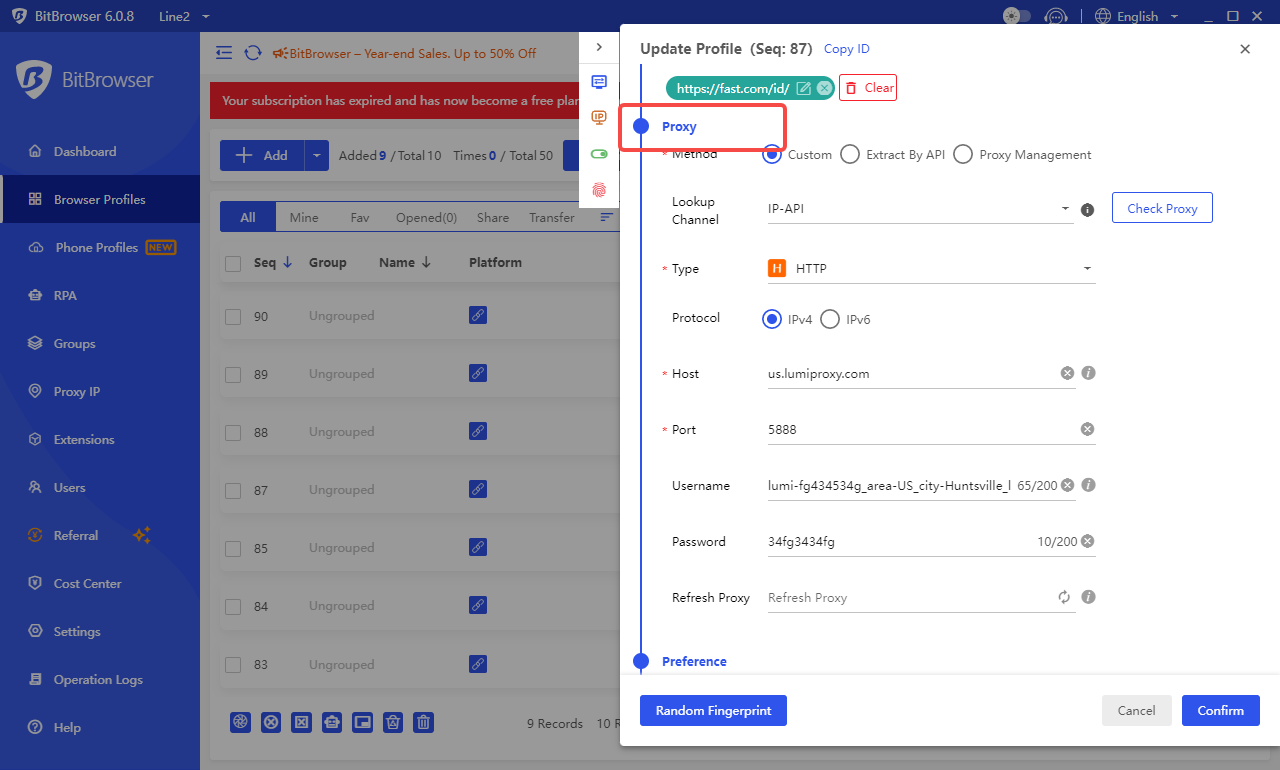1280x770 pixels.
Task: Click the link icon for Seq 90
Action: click(x=478, y=315)
